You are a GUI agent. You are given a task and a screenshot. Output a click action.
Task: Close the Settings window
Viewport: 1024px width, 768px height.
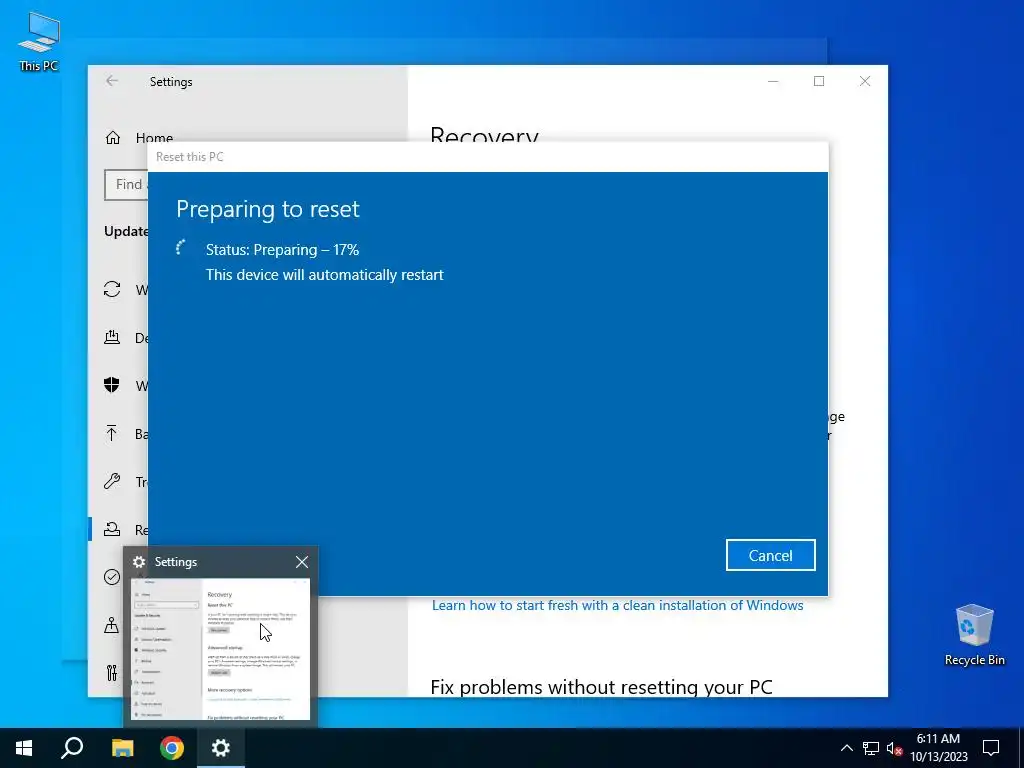865,81
